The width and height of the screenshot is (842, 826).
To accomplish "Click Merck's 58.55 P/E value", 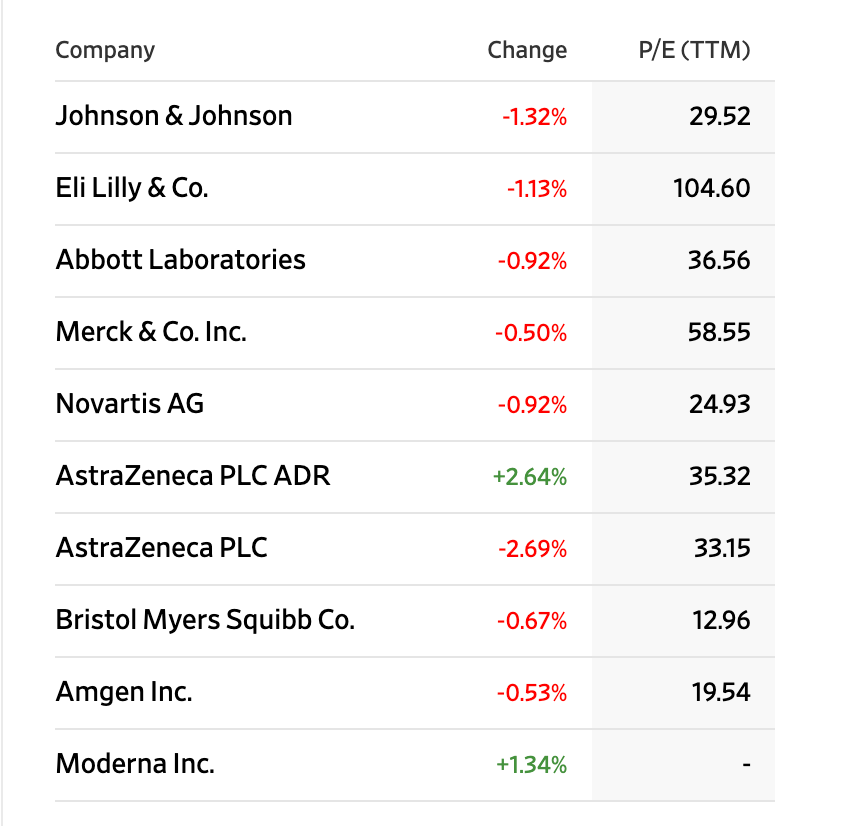I will coord(719,332).
